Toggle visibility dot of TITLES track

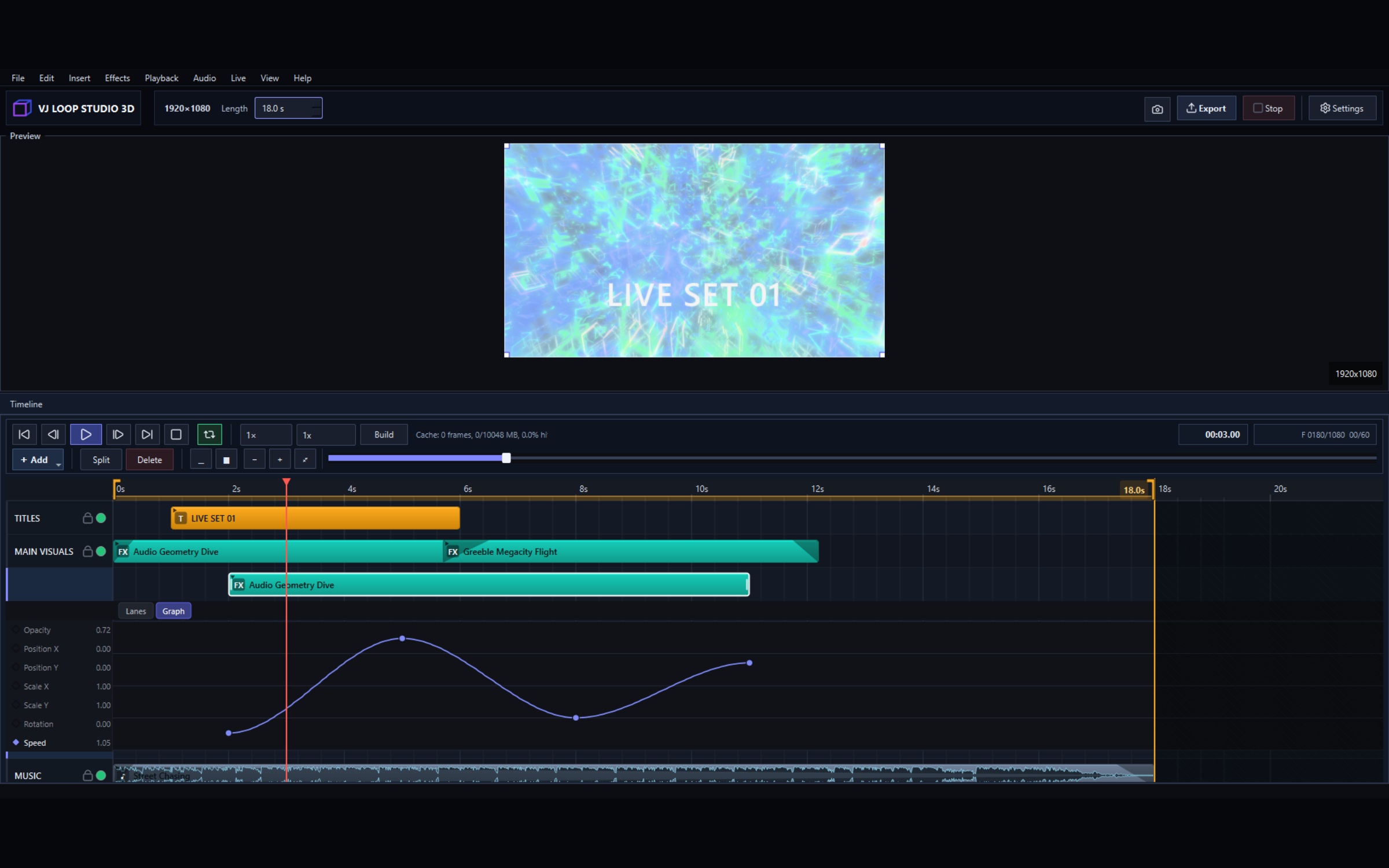point(101,518)
